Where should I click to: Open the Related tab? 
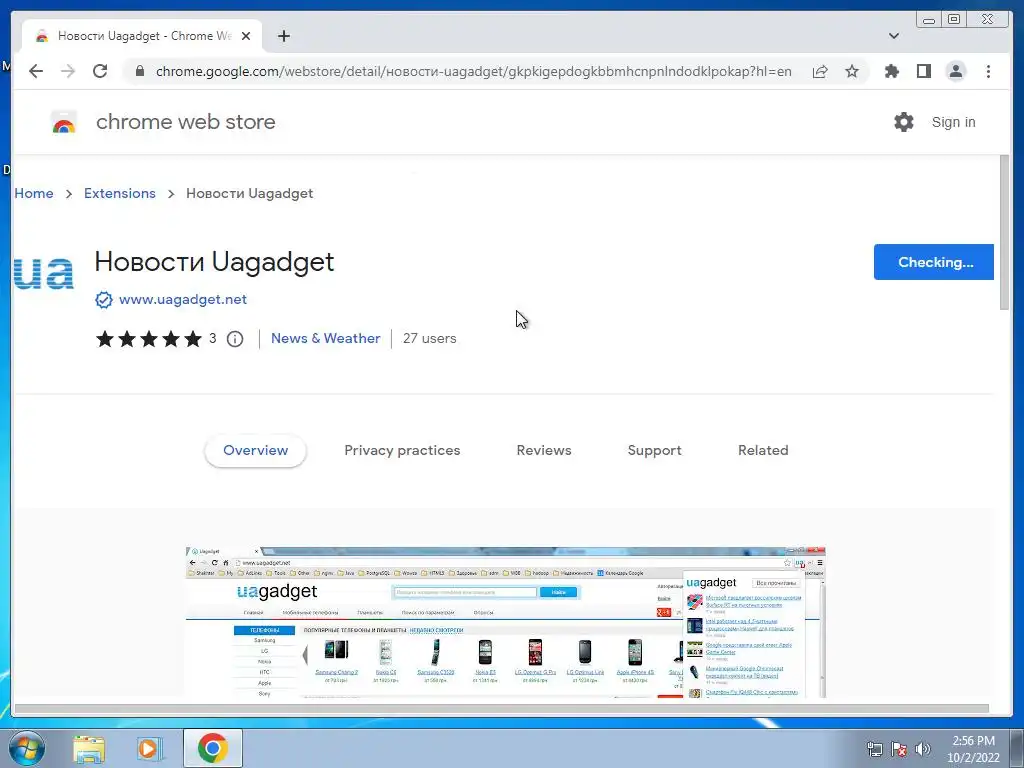(763, 451)
